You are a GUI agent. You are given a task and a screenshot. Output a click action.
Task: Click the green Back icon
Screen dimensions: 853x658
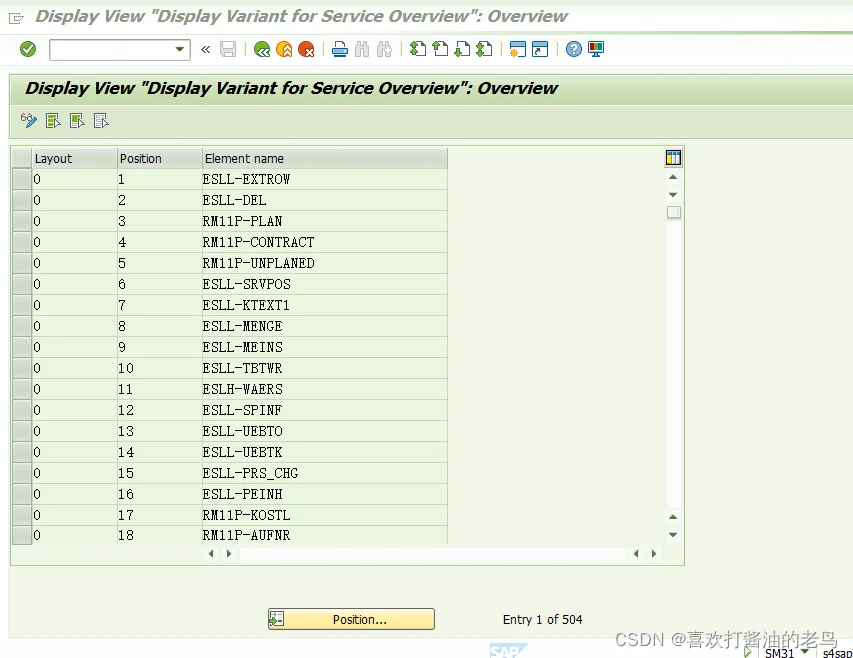click(262, 49)
